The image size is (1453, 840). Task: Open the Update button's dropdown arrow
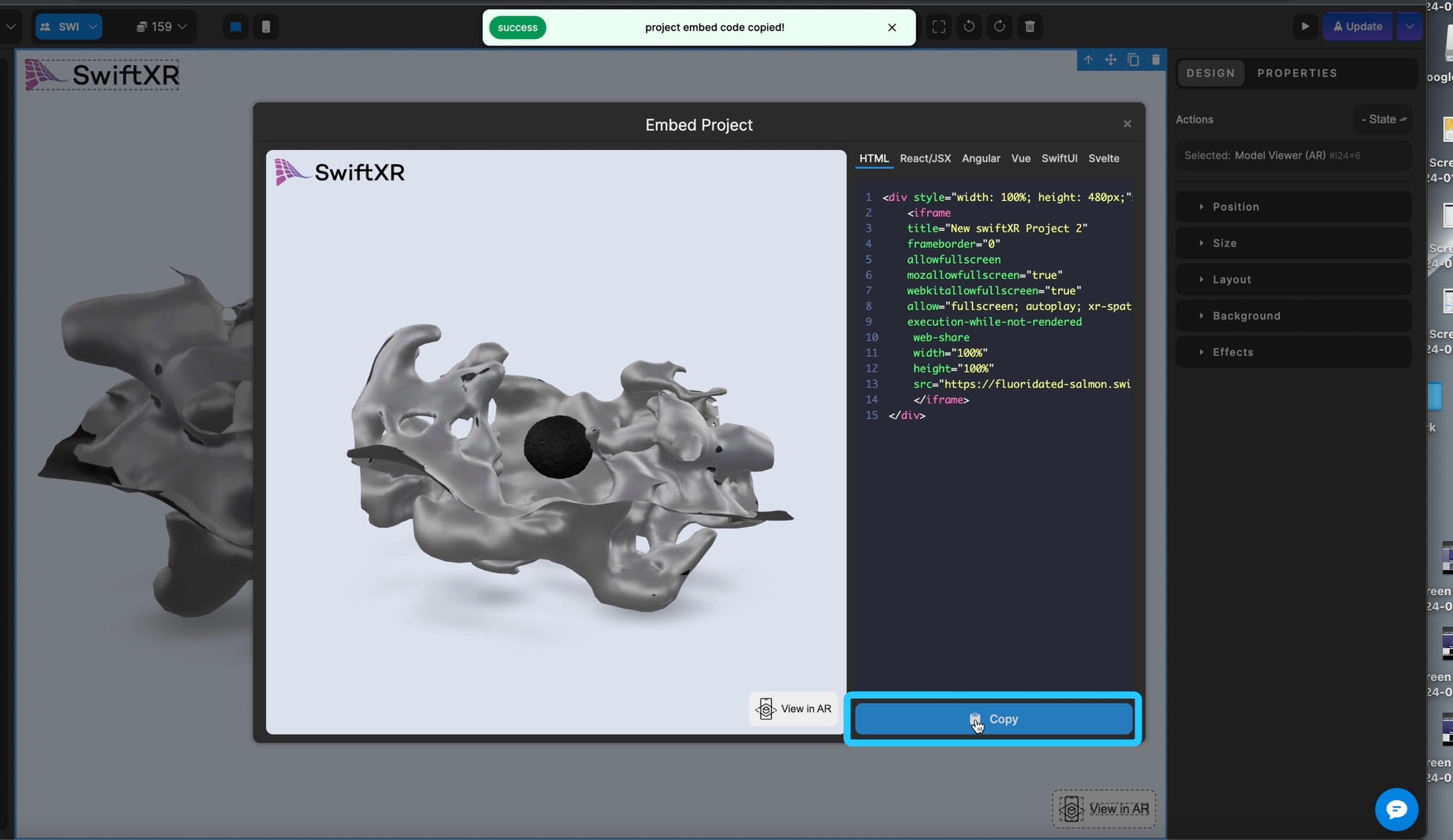pyautogui.click(x=1409, y=26)
